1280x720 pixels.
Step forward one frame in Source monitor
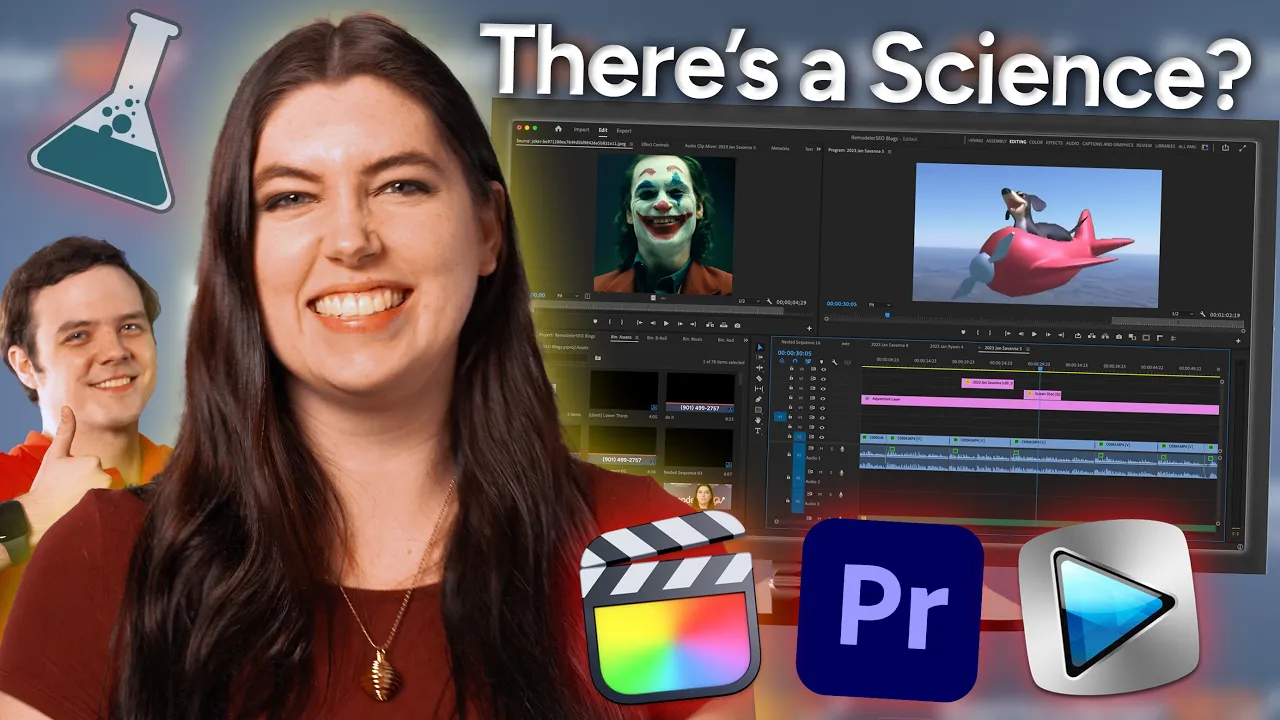coord(680,324)
